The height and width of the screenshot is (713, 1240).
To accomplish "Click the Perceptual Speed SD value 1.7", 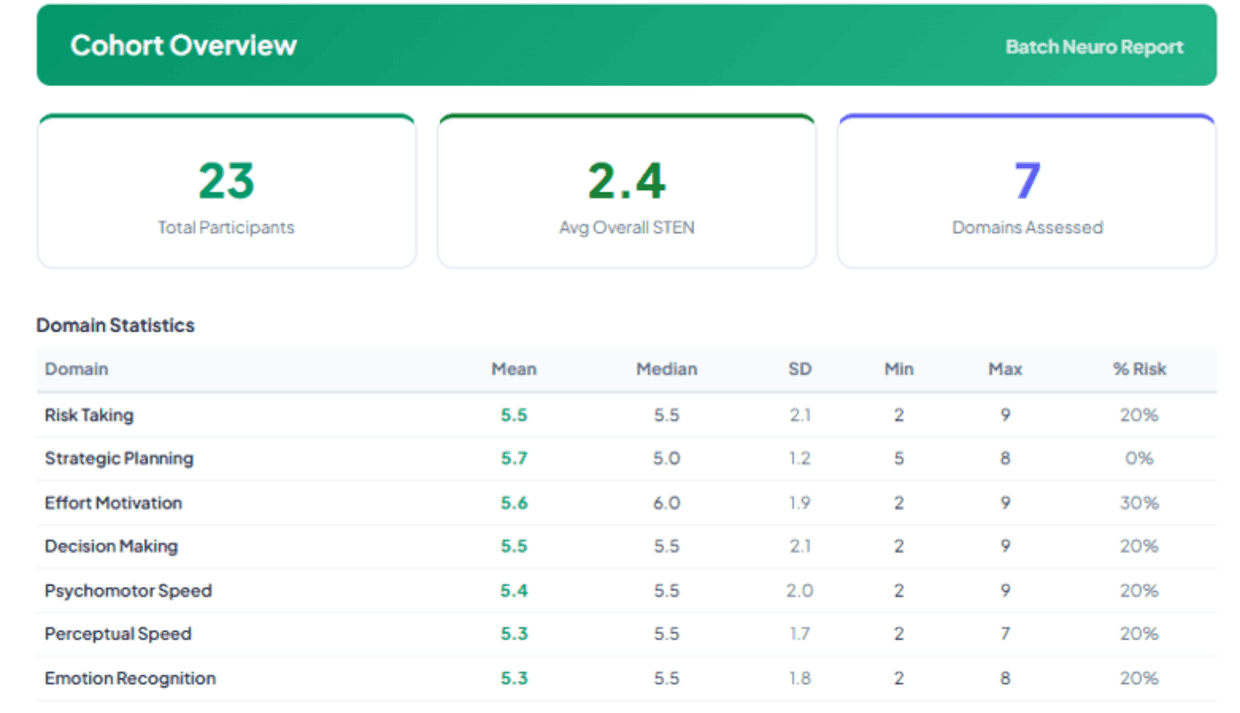I will 799,634.
